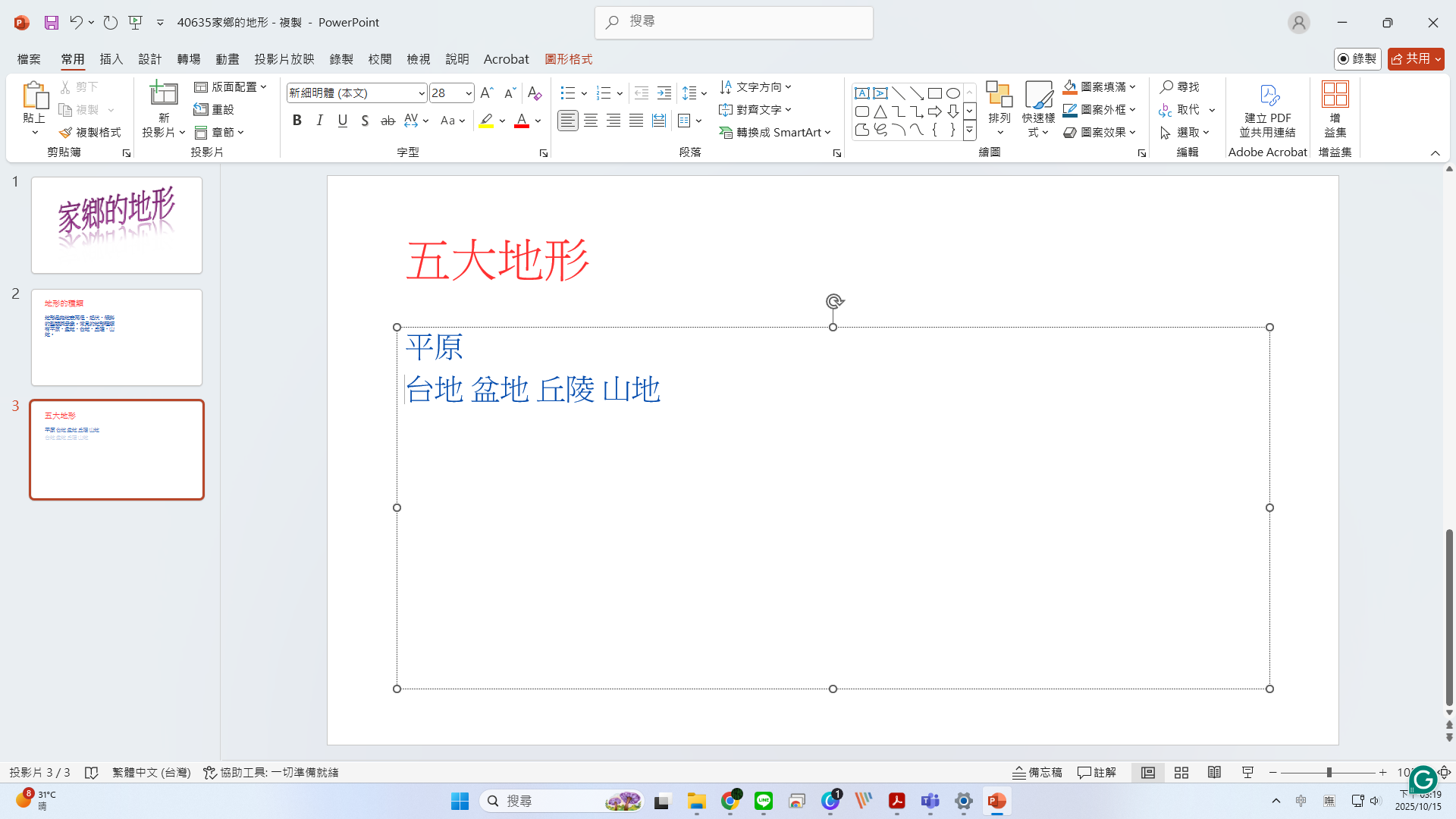
Task: Increase font size with the larger A icon
Action: pos(487,93)
